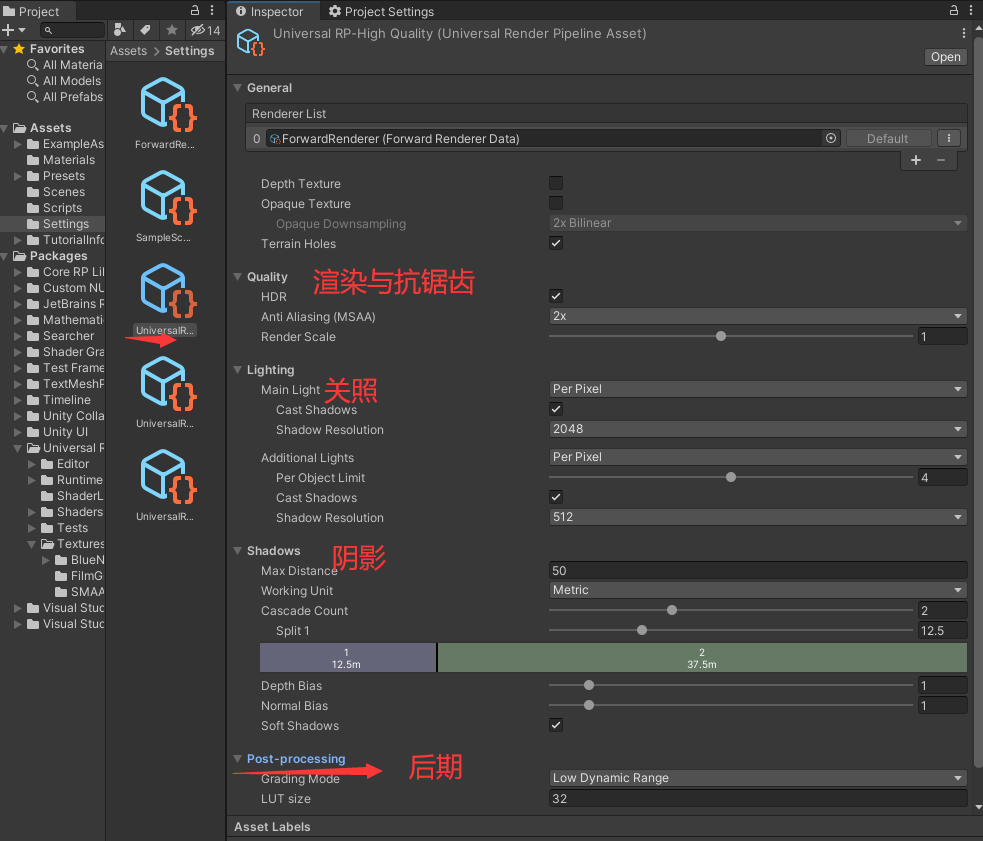Select the Materials folder

61,160
